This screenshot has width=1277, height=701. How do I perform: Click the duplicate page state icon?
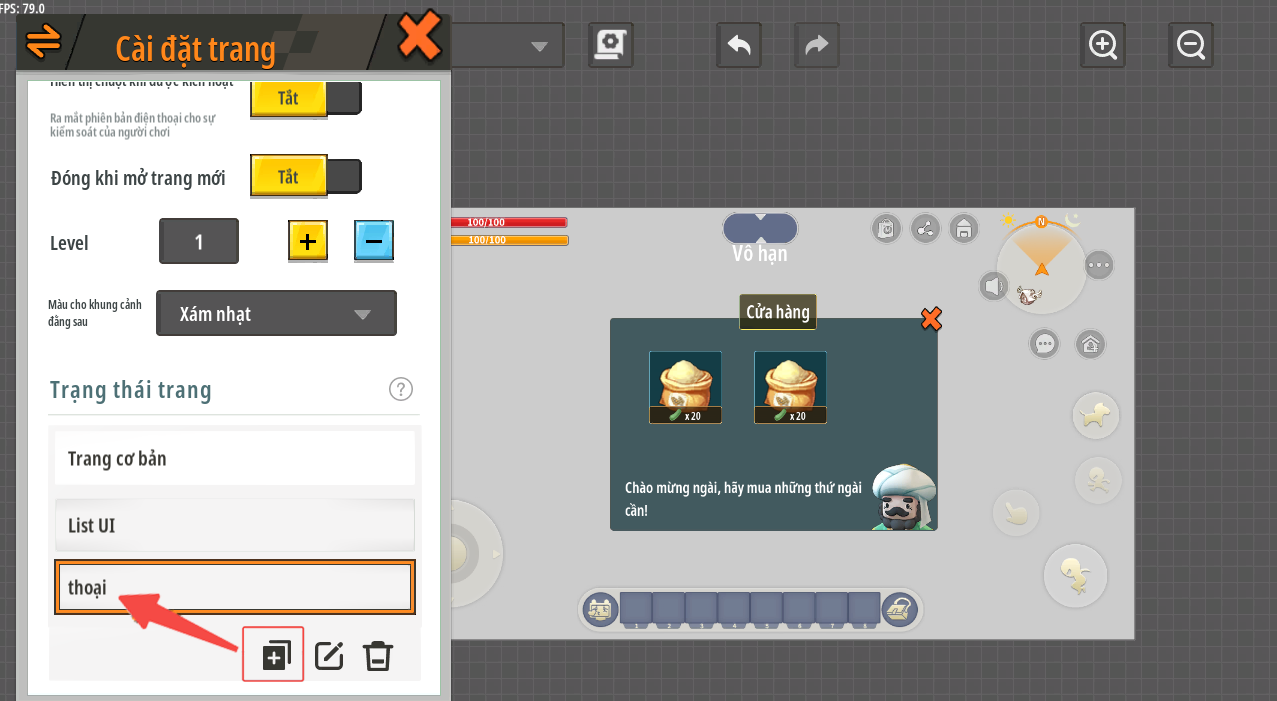click(273, 655)
